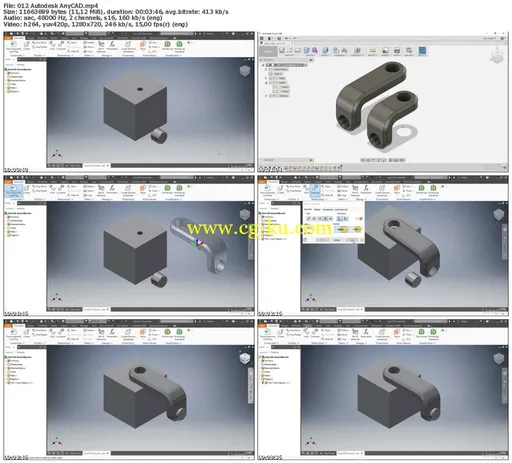
Task: Click the Modify press-pull icon in the Fusion 360 frame
Action: pos(325,50)
